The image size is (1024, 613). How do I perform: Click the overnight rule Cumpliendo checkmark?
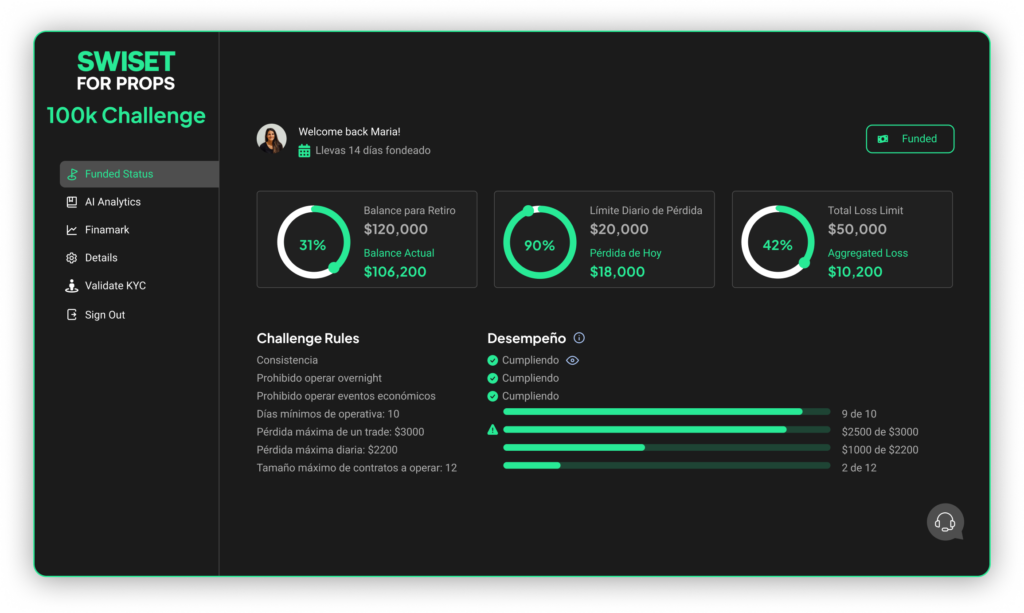[x=492, y=378]
